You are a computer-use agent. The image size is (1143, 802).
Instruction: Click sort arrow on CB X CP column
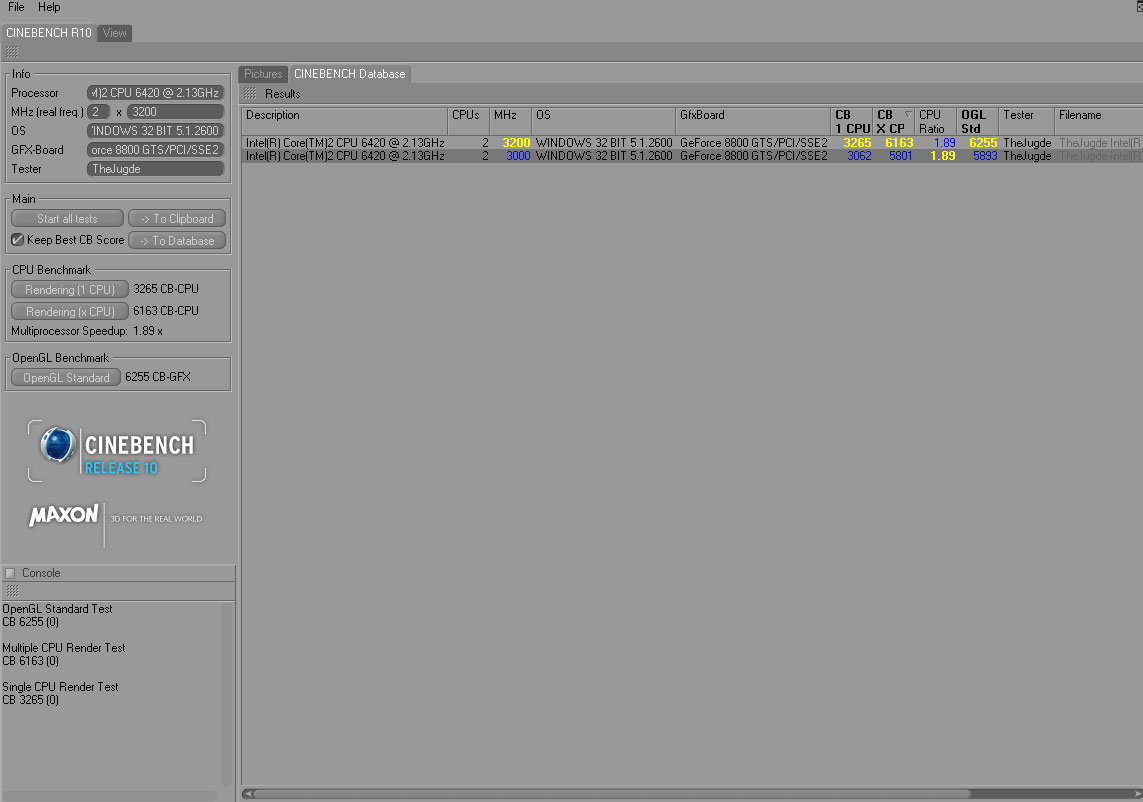pyautogui.click(x=908, y=114)
